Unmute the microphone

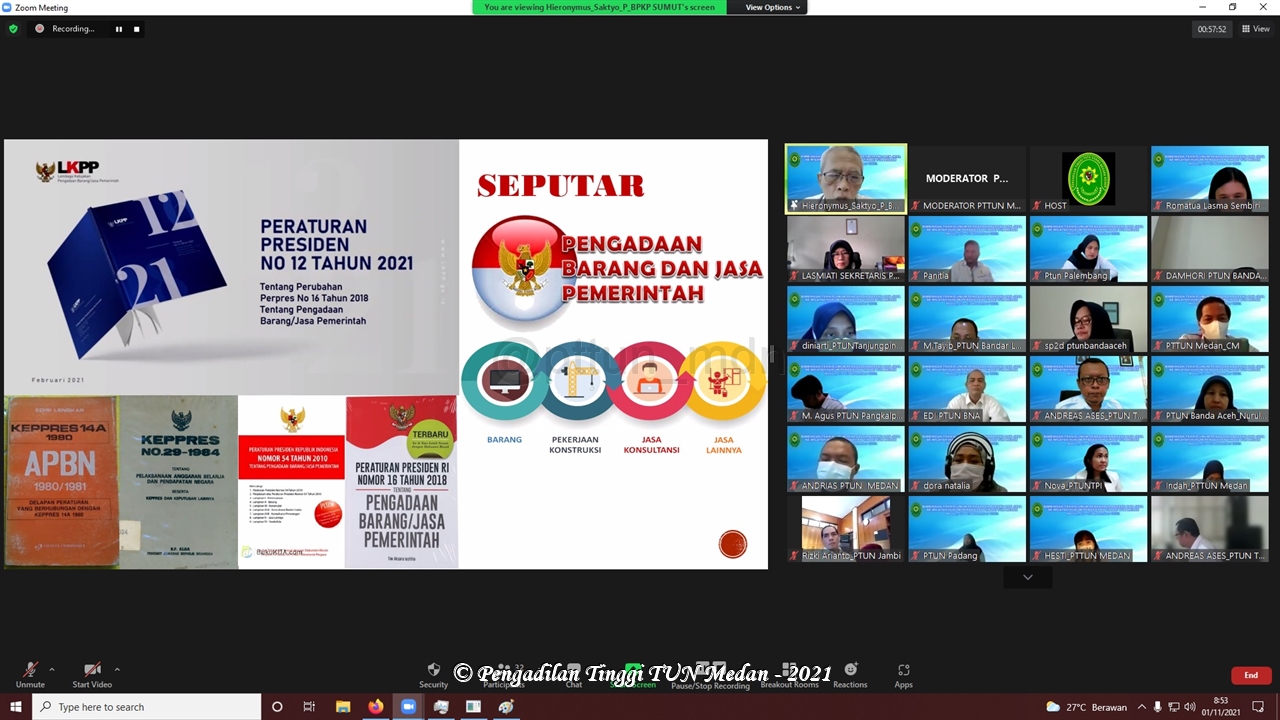[x=30, y=671]
